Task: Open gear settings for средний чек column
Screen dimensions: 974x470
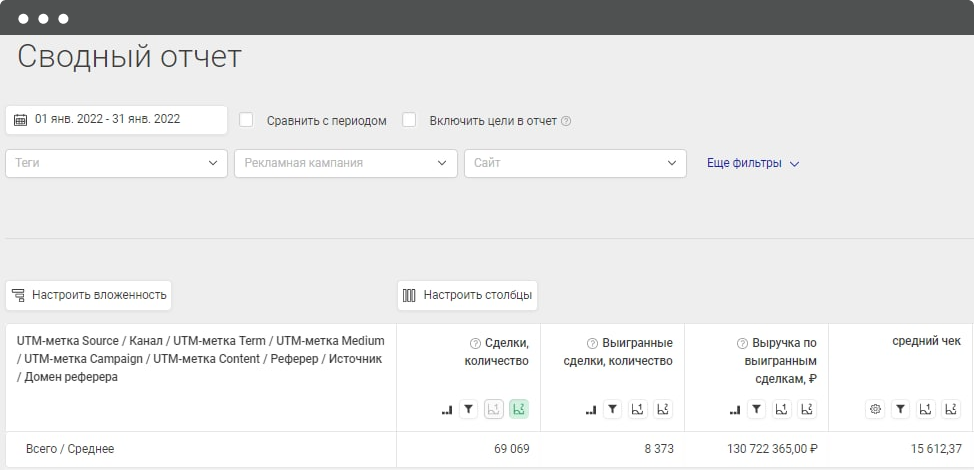Action: [875, 410]
